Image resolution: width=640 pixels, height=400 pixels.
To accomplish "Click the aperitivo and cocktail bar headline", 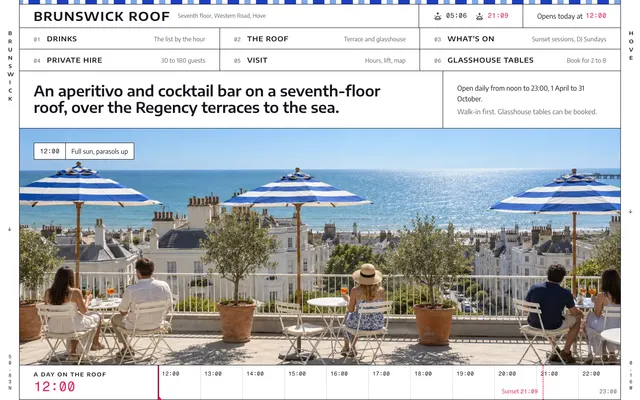I will coord(207,99).
